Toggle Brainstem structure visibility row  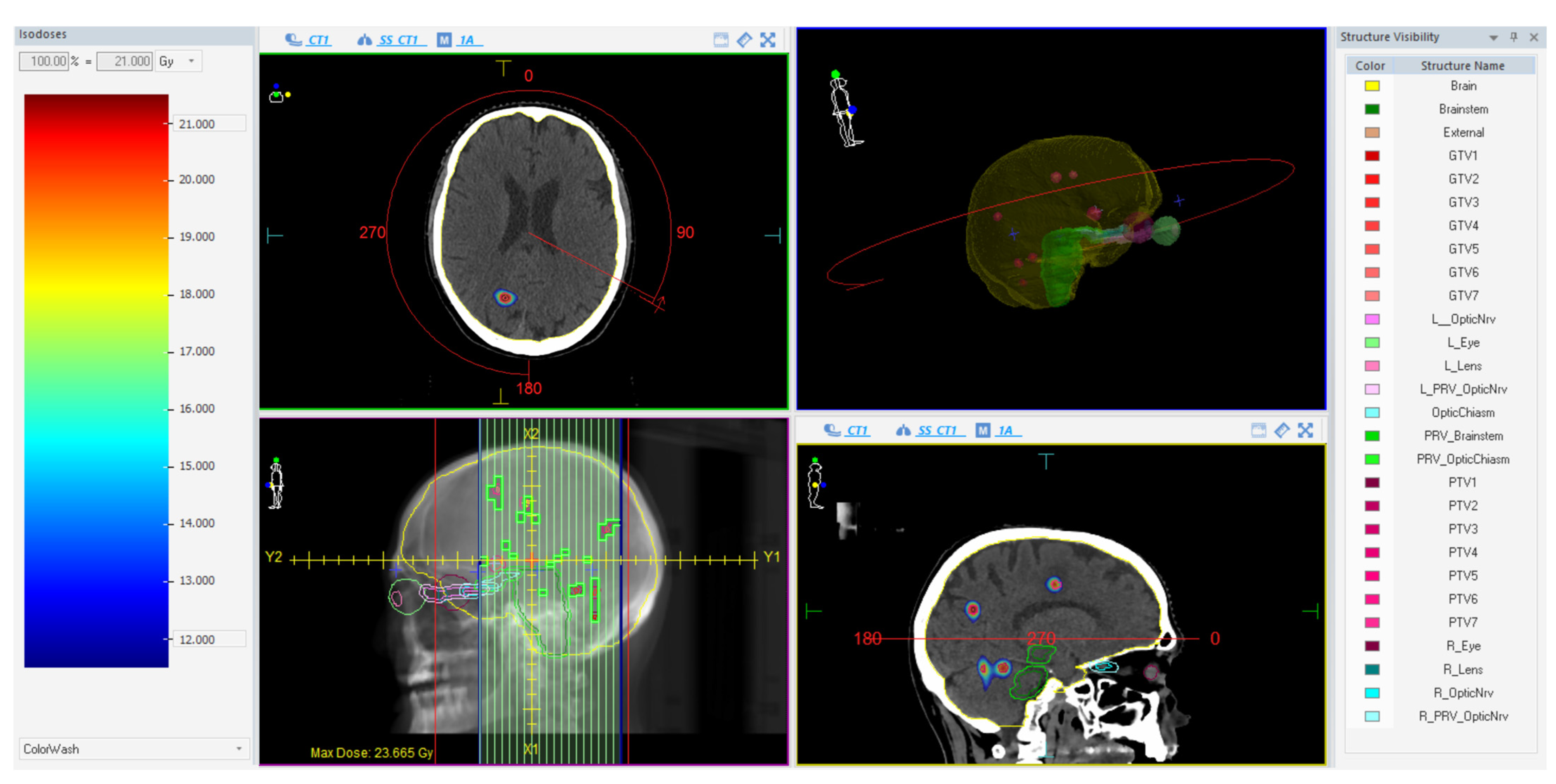1462,109
